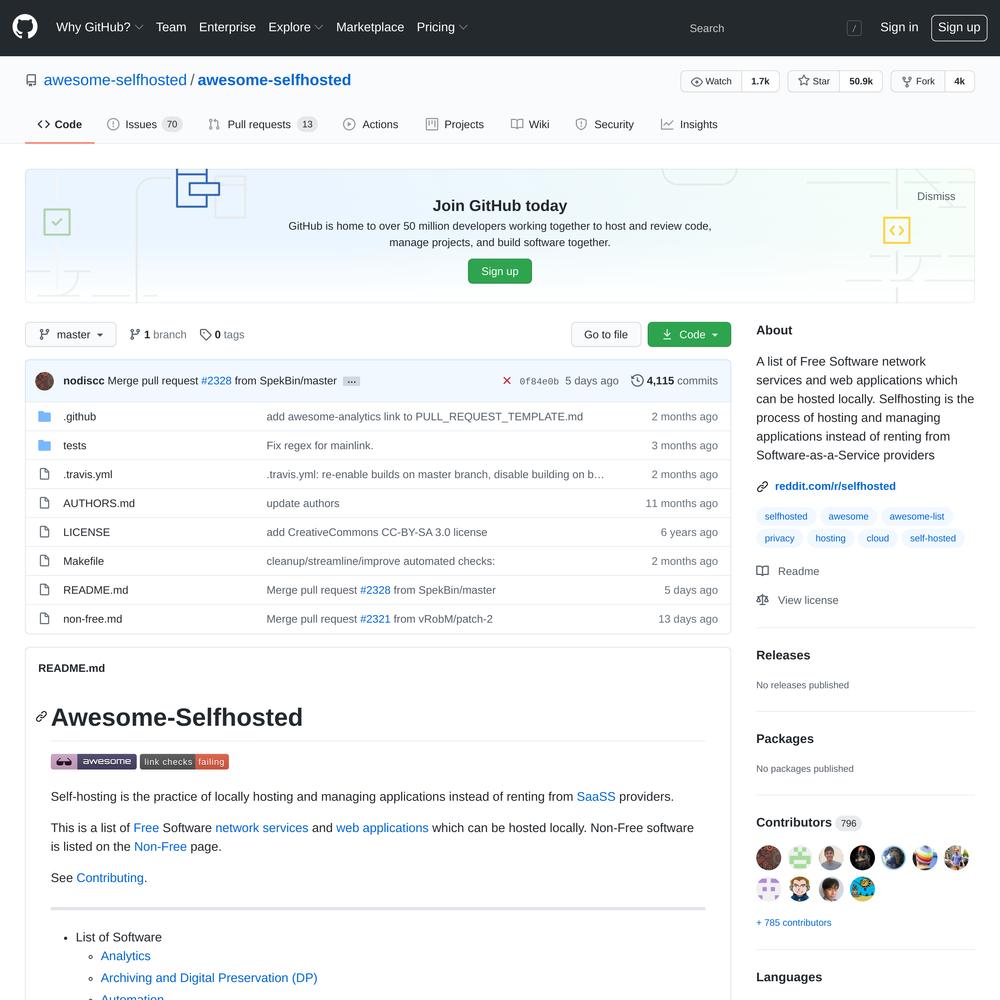Image resolution: width=1000 pixels, height=1000 pixels.
Task: Click the Watch button
Action: (711, 82)
